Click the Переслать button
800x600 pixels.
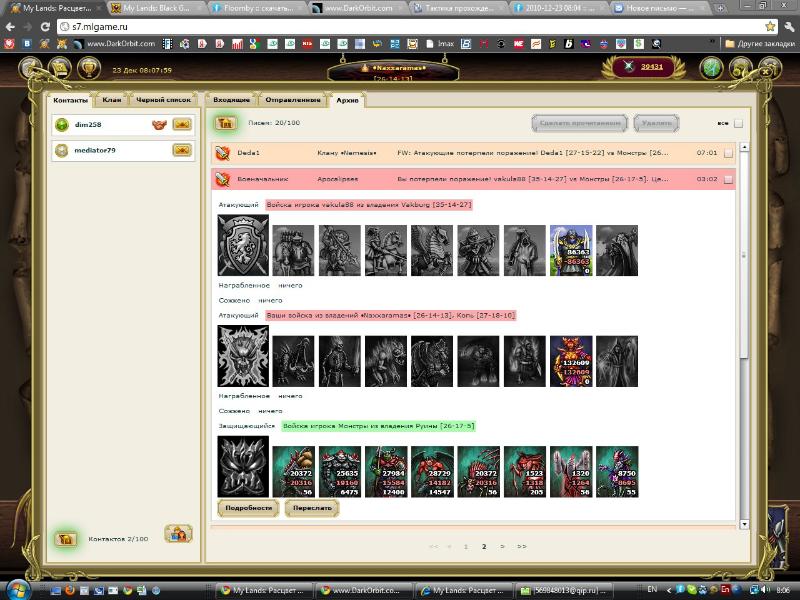click(x=312, y=508)
